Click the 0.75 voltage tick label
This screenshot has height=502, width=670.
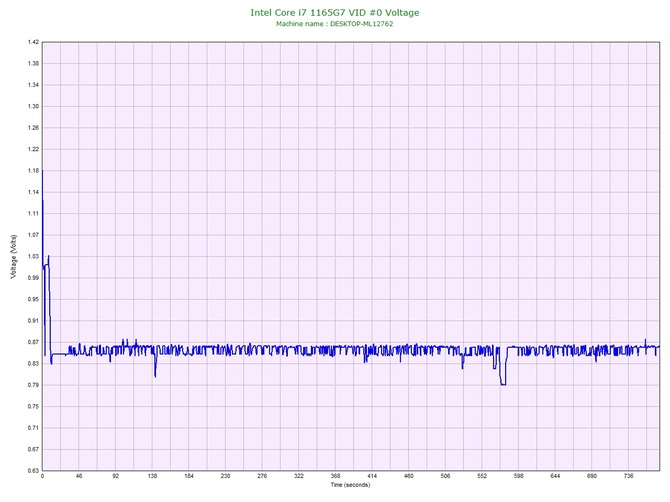point(33,406)
